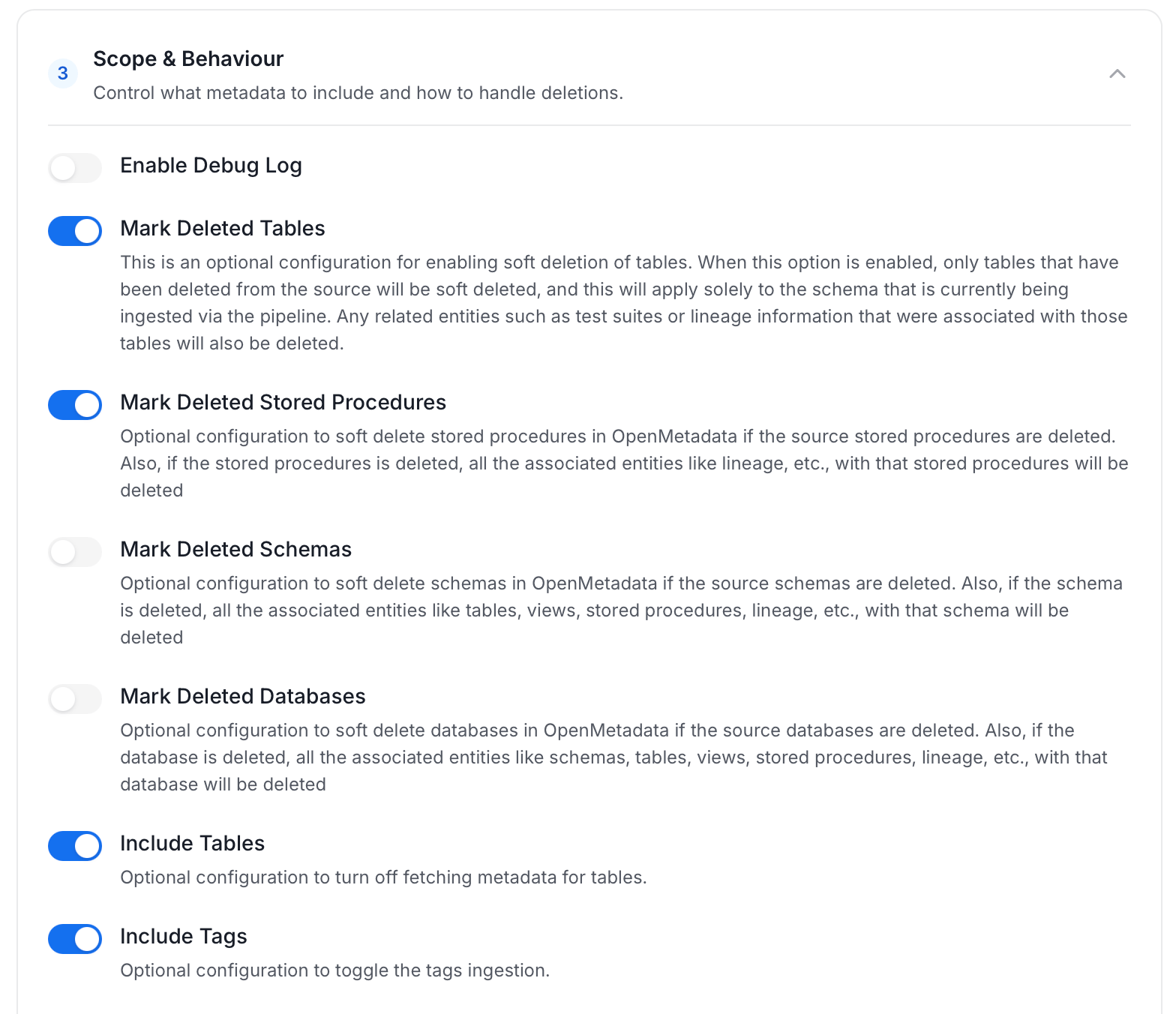This screenshot has height=1014, width=1176.
Task: Click the Include Tags description text
Action: (x=334, y=970)
